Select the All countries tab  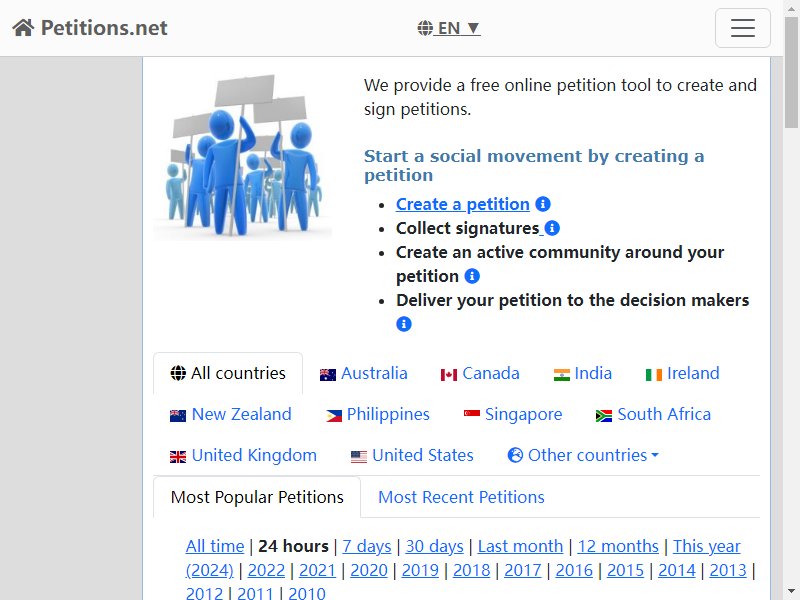[x=228, y=373]
